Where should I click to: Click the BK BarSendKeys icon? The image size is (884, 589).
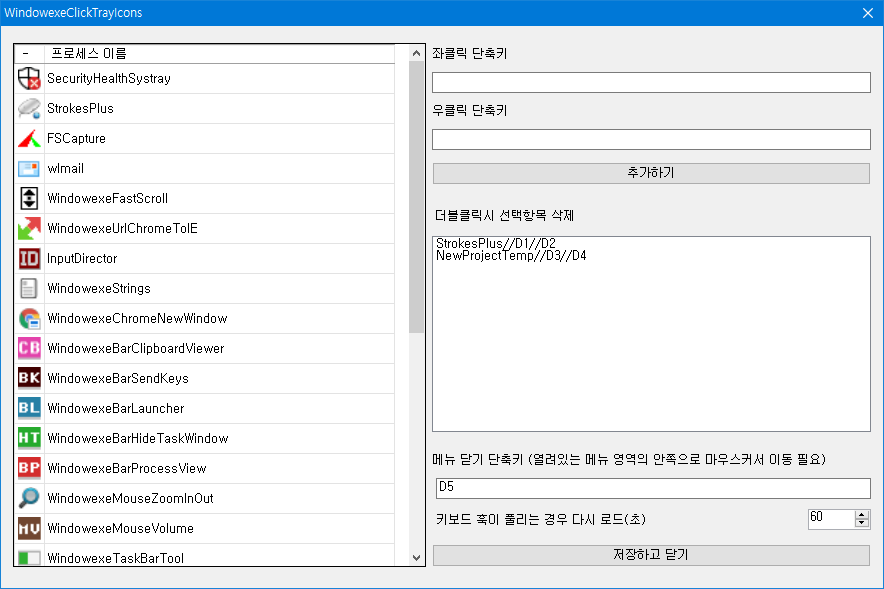29,378
